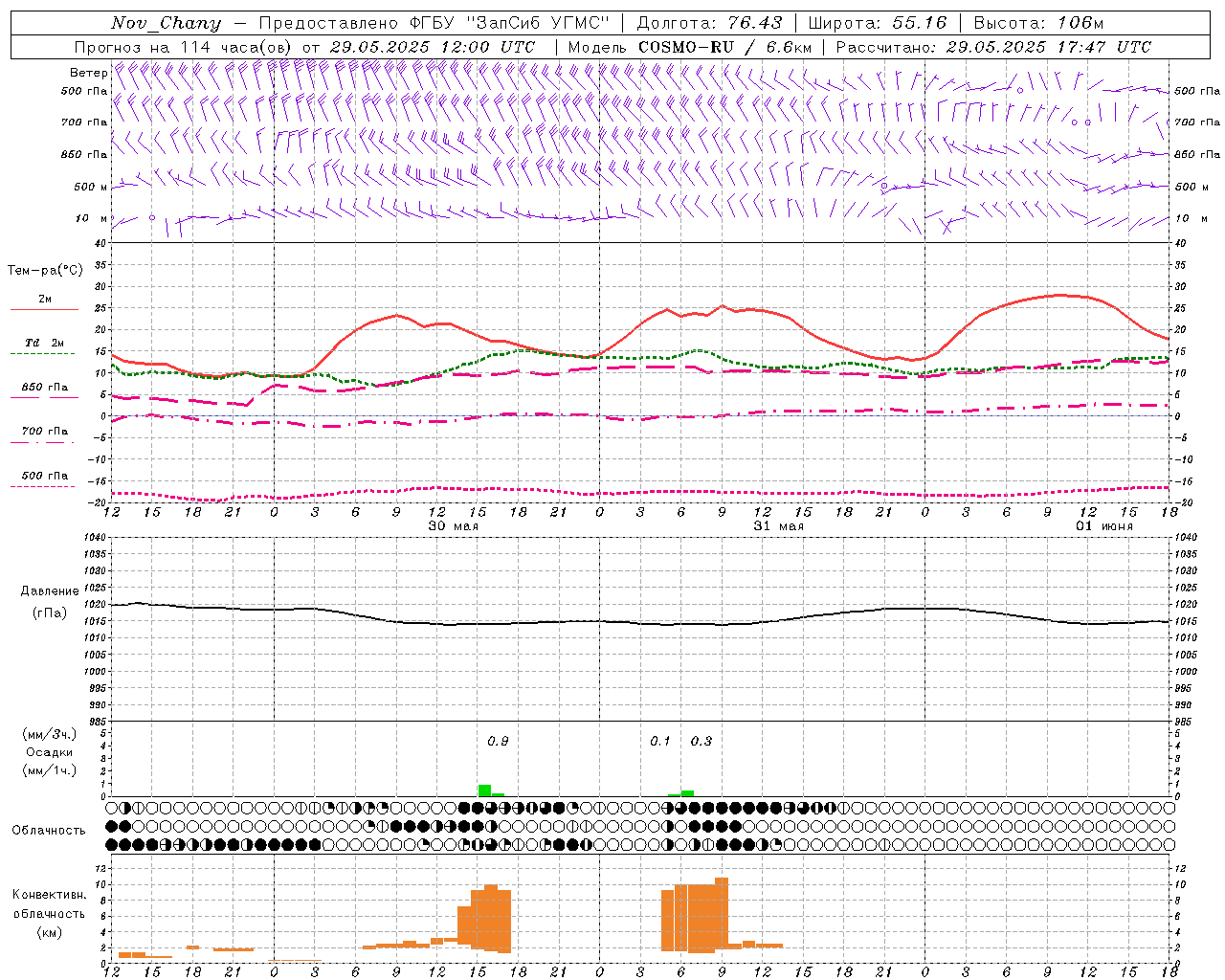Click the '(мм/3ч.)' precipitation unit label
The width and height of the screenshot is (1225, 980).
point(50,734)
